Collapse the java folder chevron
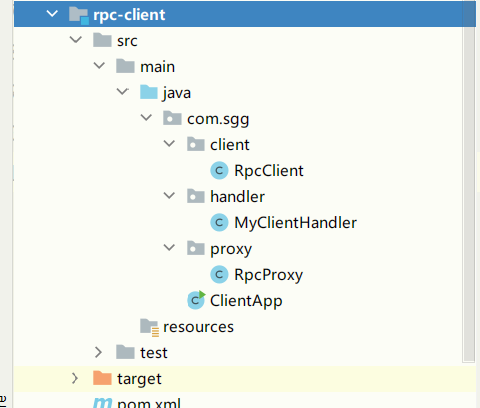Screen dimensions: 480x408 [x=122, y=91]
